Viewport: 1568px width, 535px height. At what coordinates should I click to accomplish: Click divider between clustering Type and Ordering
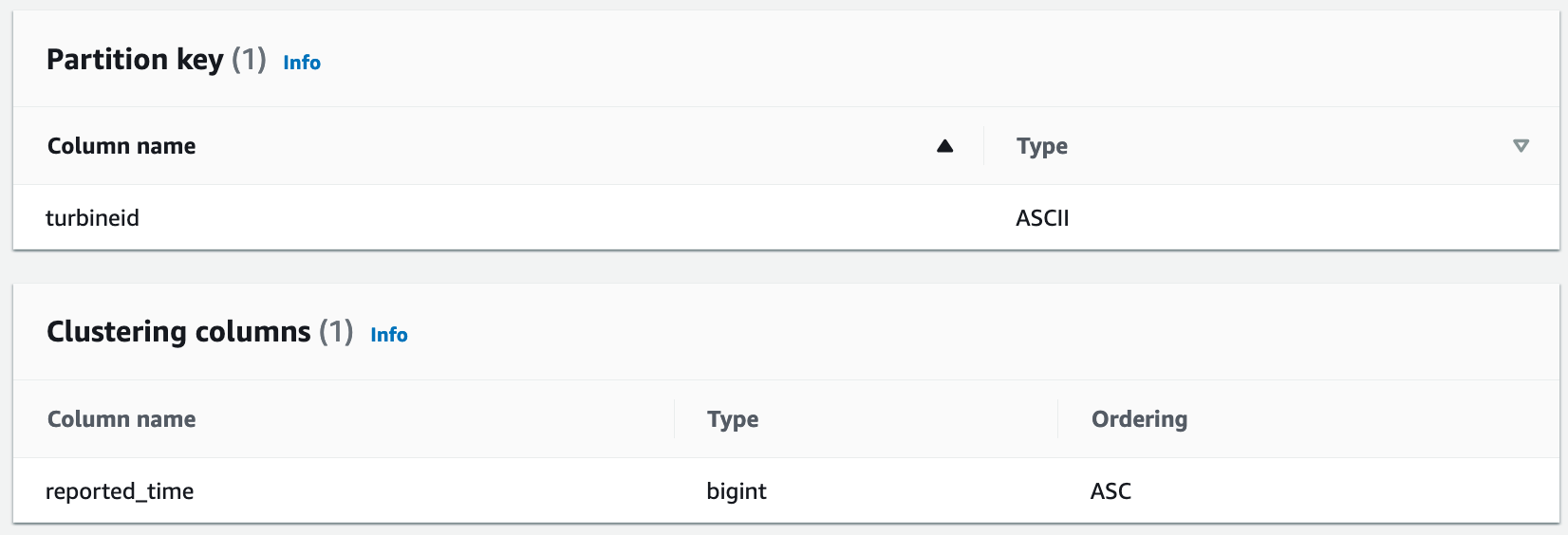(1057, 419)
